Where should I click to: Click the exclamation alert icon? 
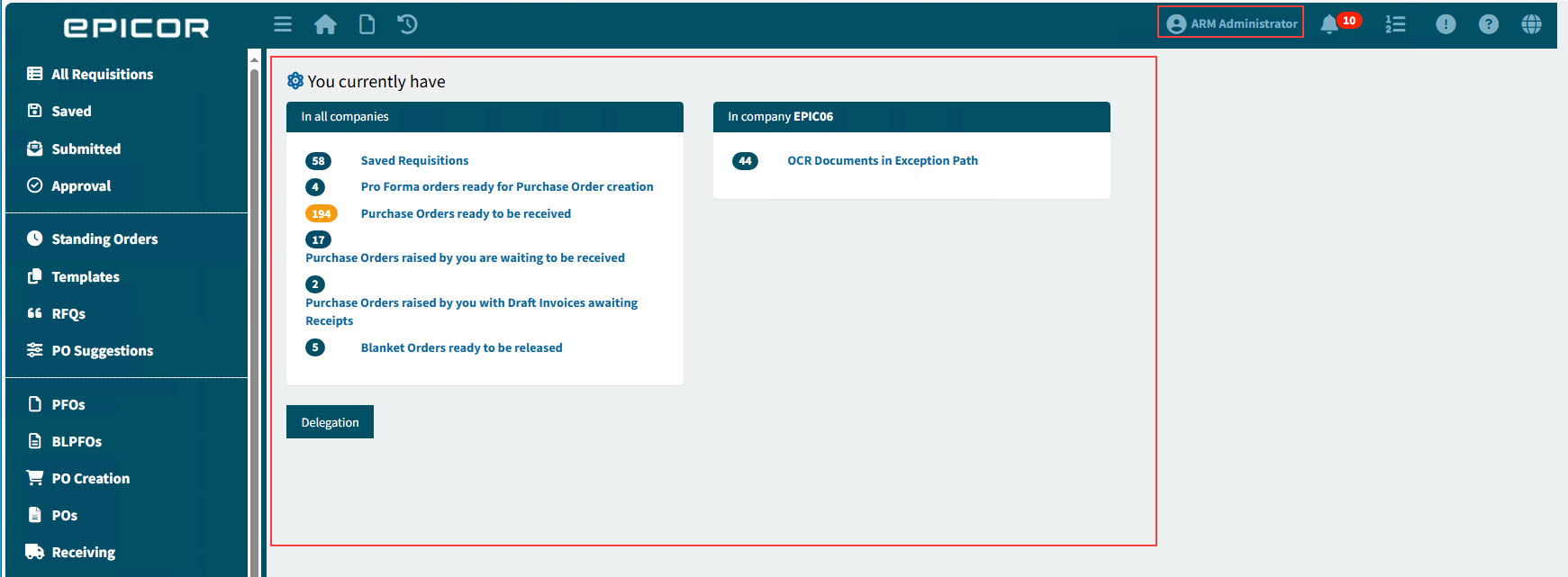1446,24
